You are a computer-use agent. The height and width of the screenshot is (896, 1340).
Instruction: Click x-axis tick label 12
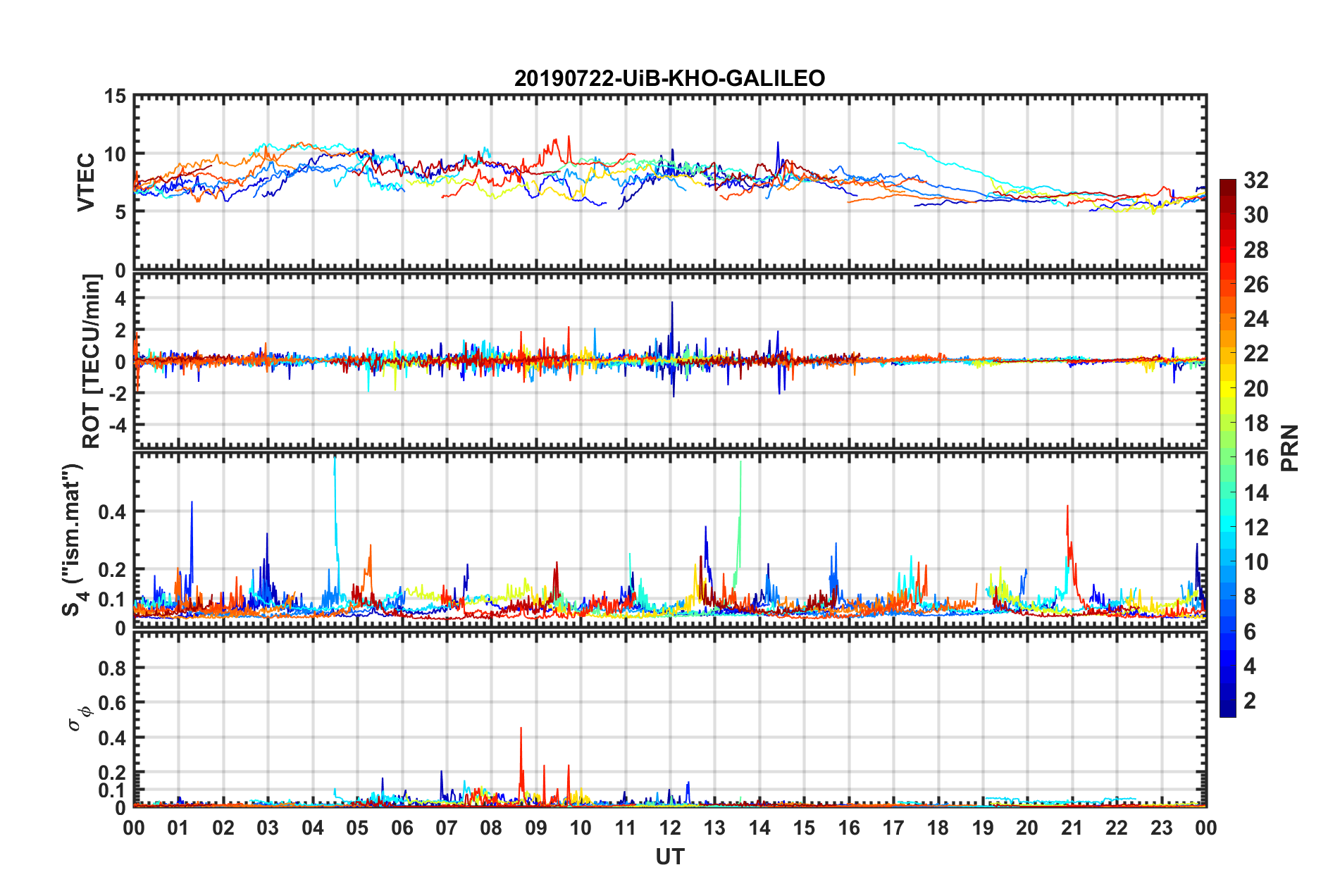tap(670, 828)
